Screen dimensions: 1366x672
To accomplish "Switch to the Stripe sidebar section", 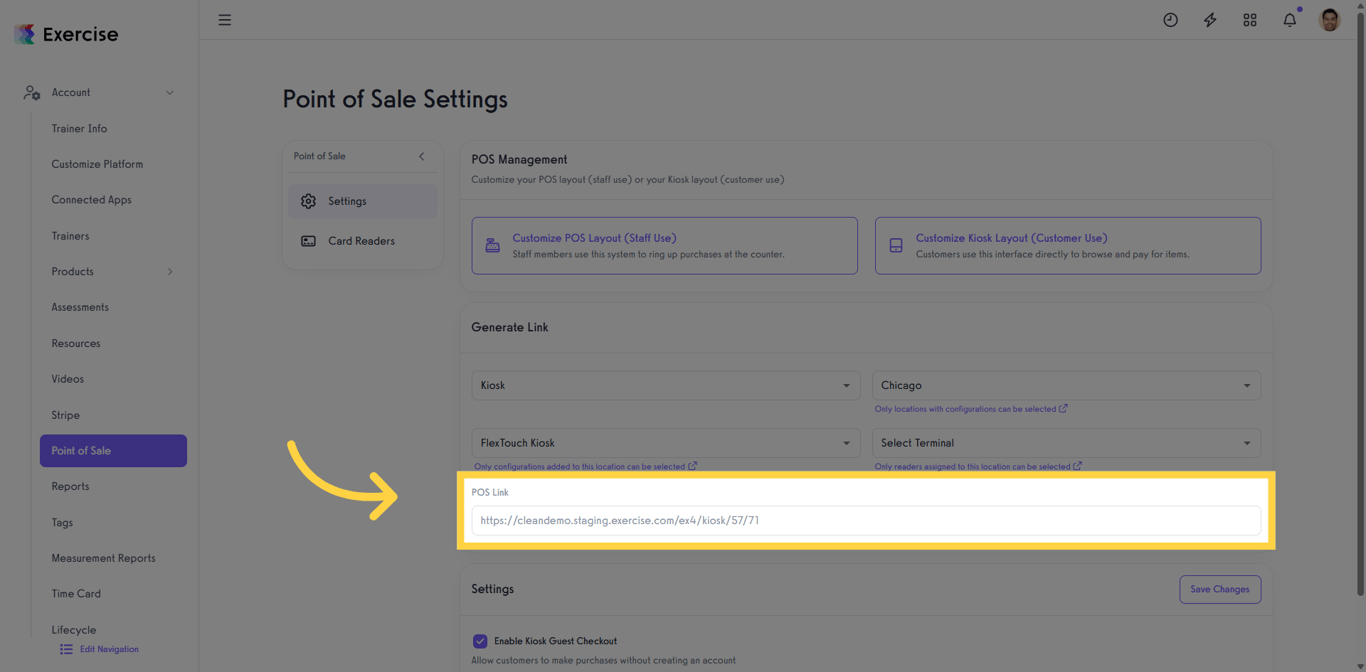I will click(x=67, y=414).
